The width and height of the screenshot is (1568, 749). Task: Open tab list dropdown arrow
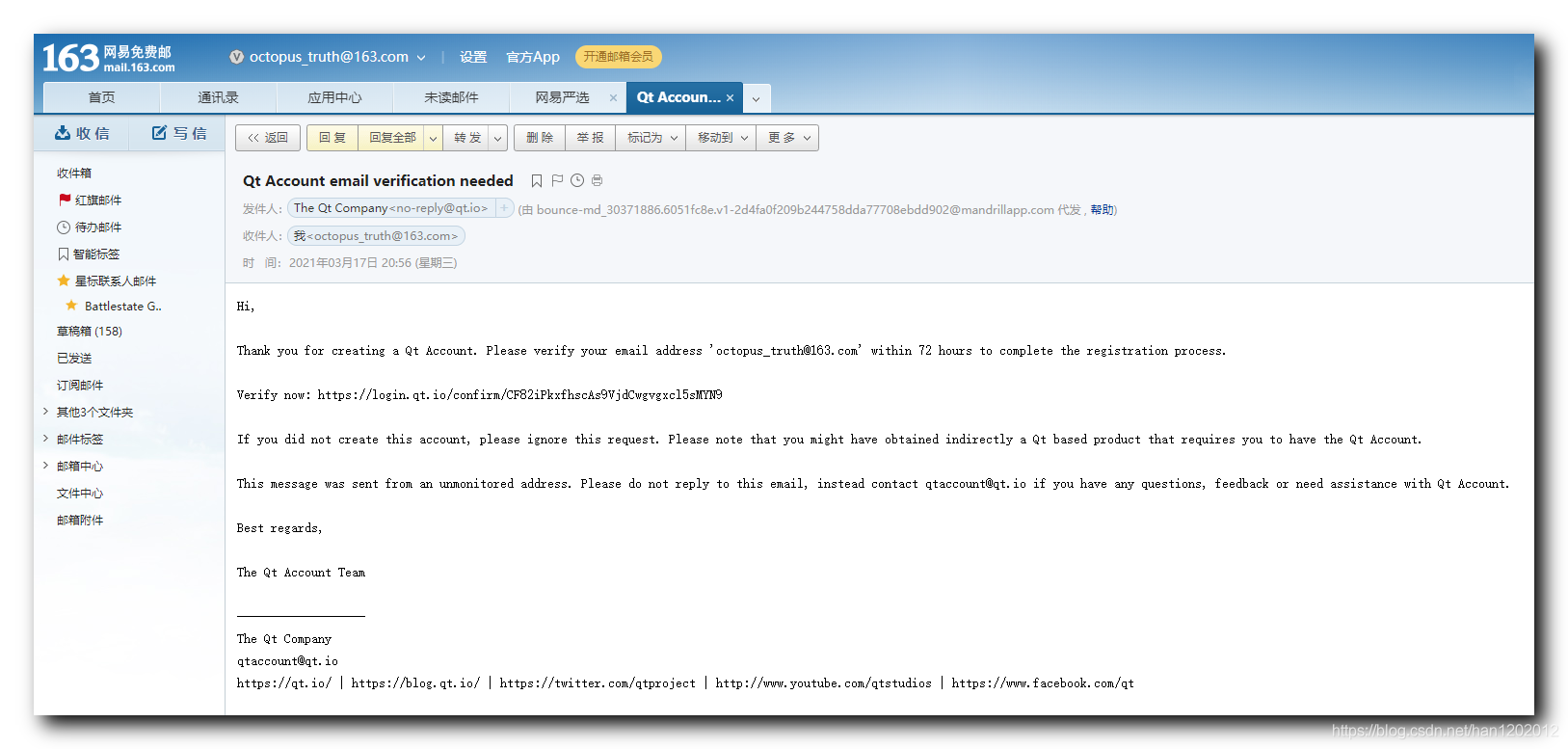tap(757, 98)
